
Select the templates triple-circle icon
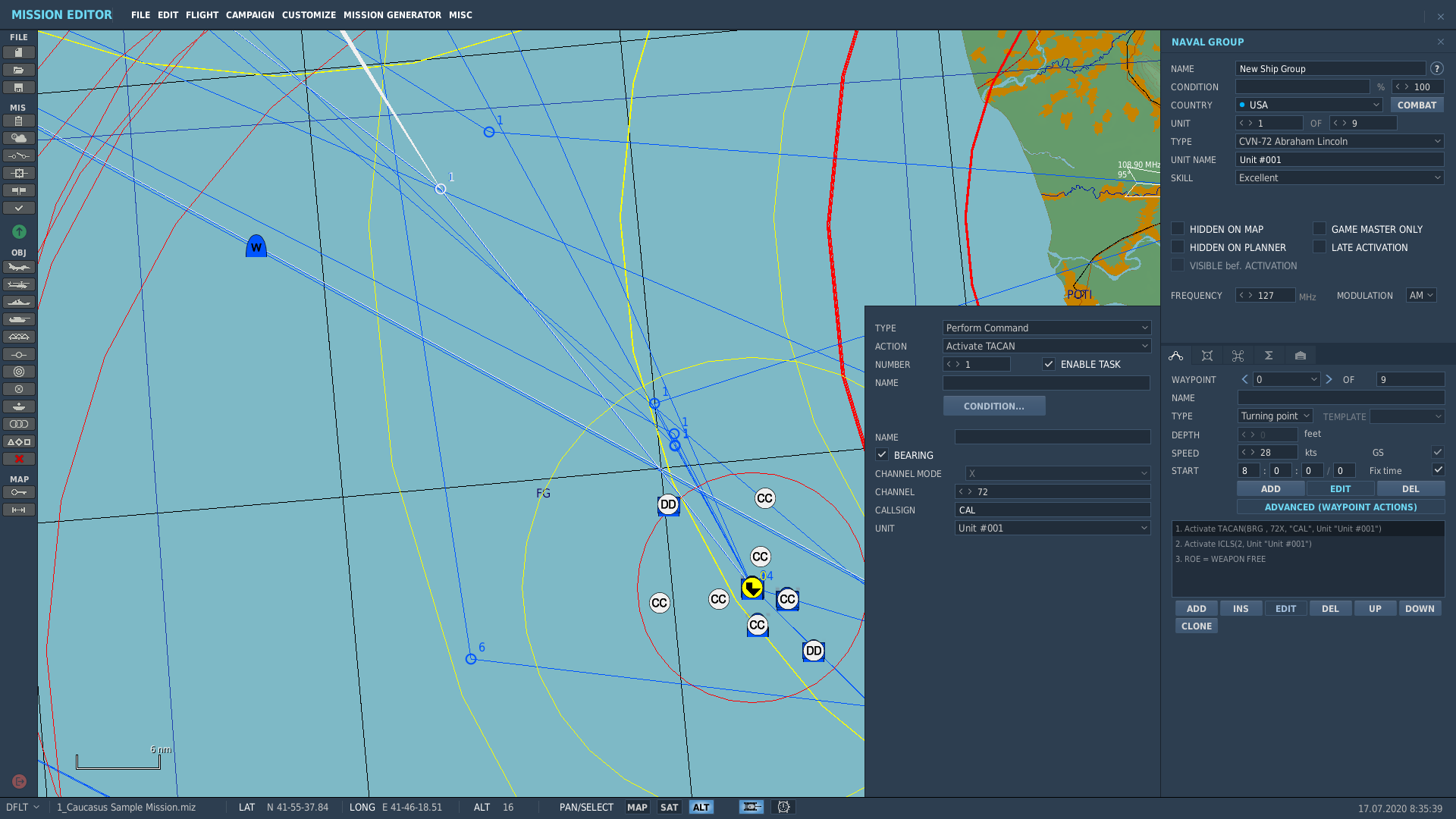(x=19, y=424)
